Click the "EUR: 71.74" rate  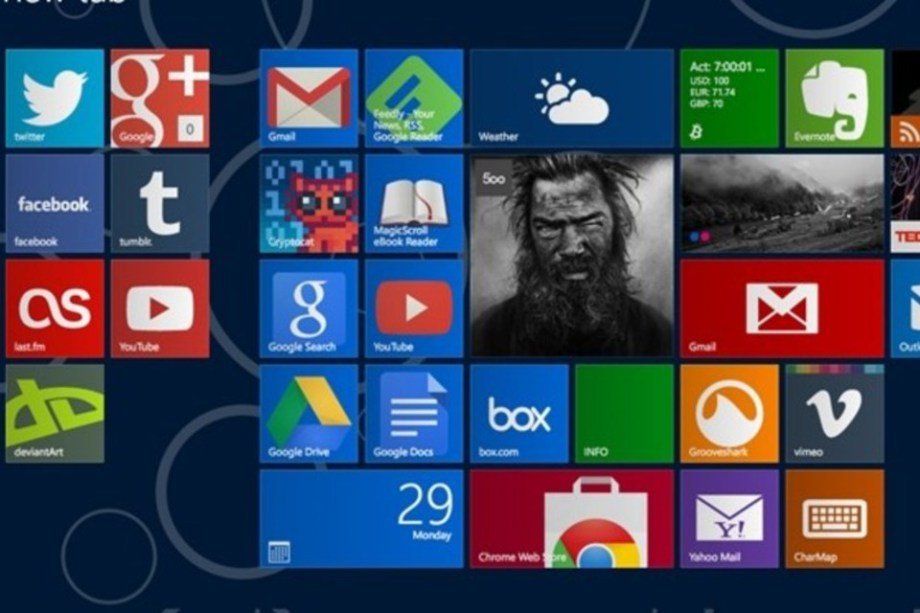coord(712,92)
